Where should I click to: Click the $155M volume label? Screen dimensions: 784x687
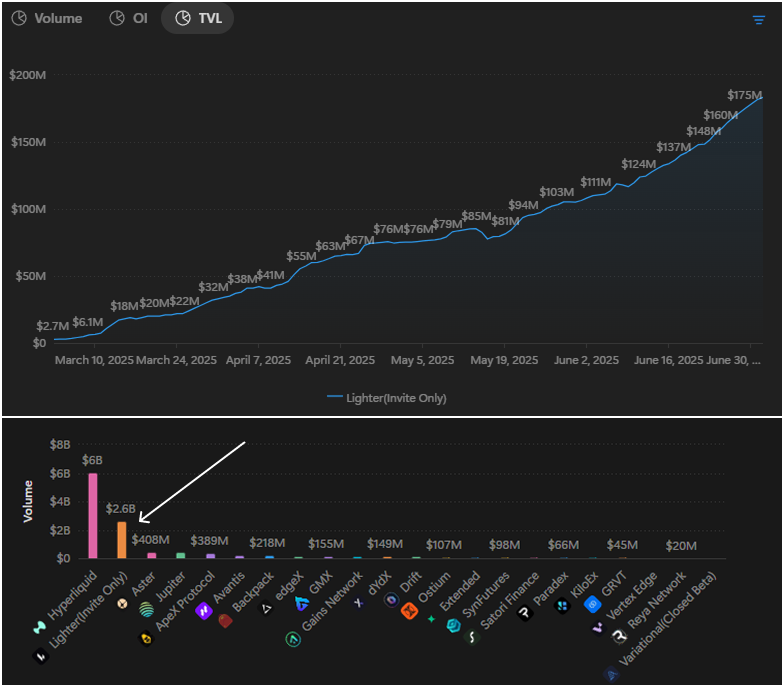pyautogui.click(x=326, y=544)
